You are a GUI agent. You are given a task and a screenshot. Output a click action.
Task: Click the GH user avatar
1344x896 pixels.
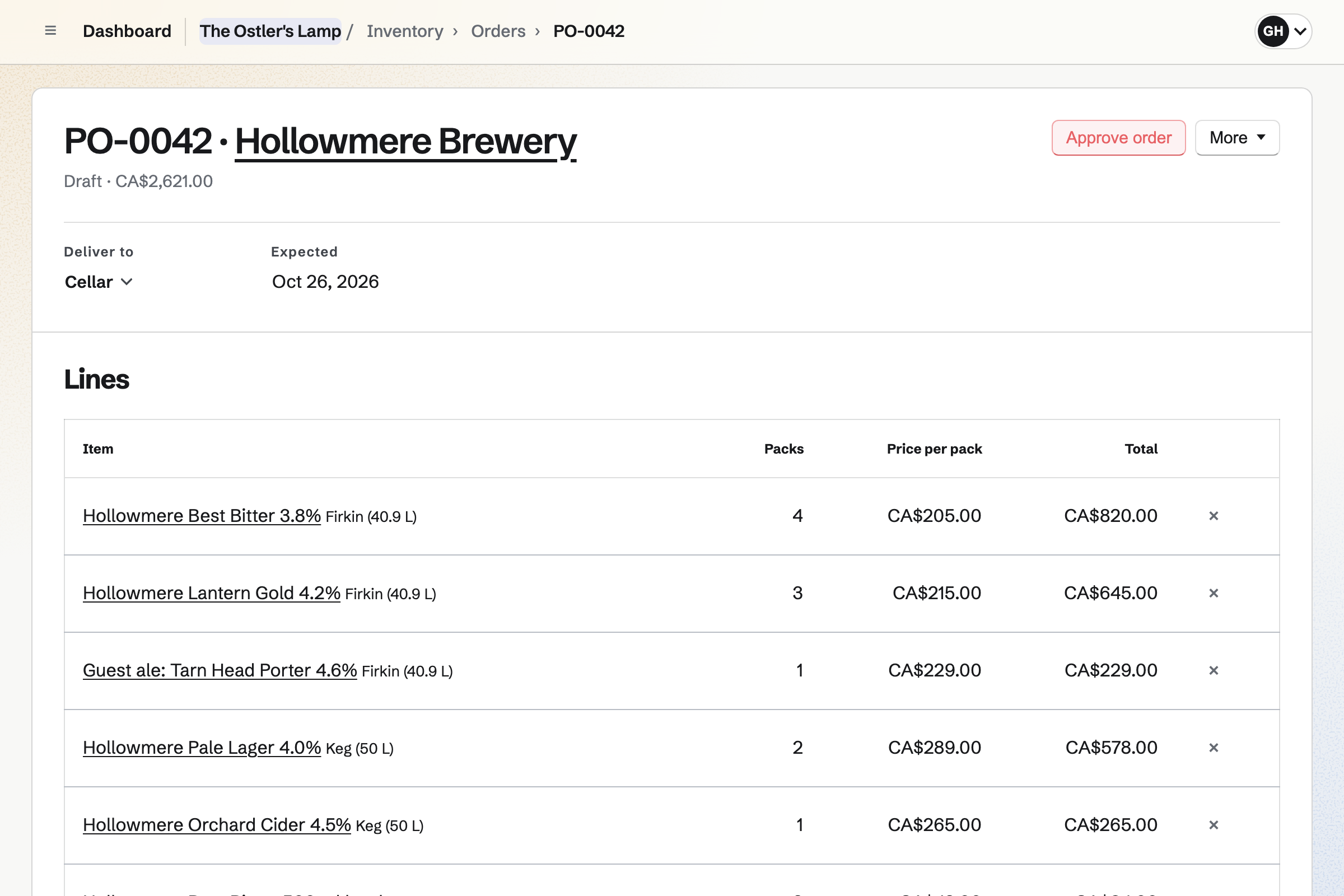(x=1272, y=31)
